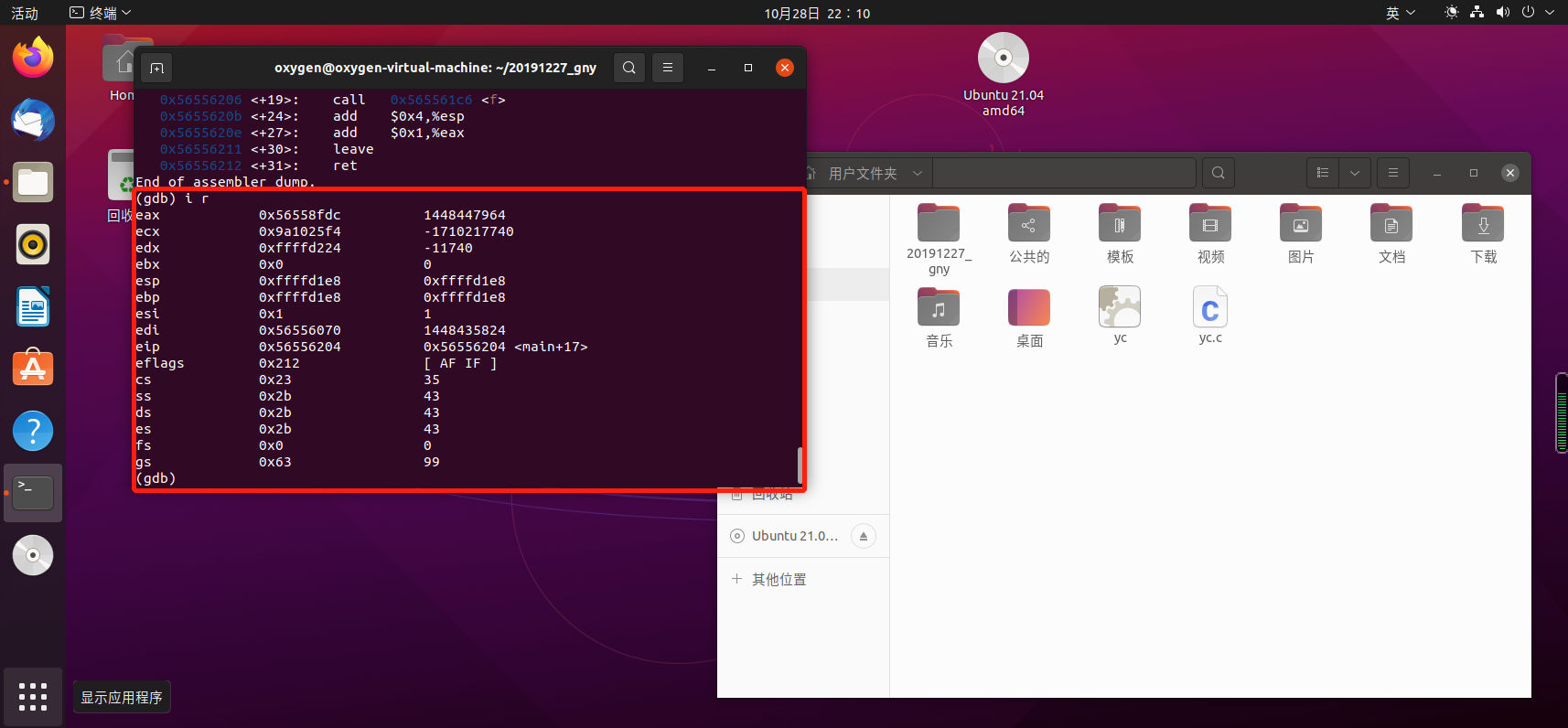
Task: Open the 视频 folder
Action: (x=1210, y=234)
